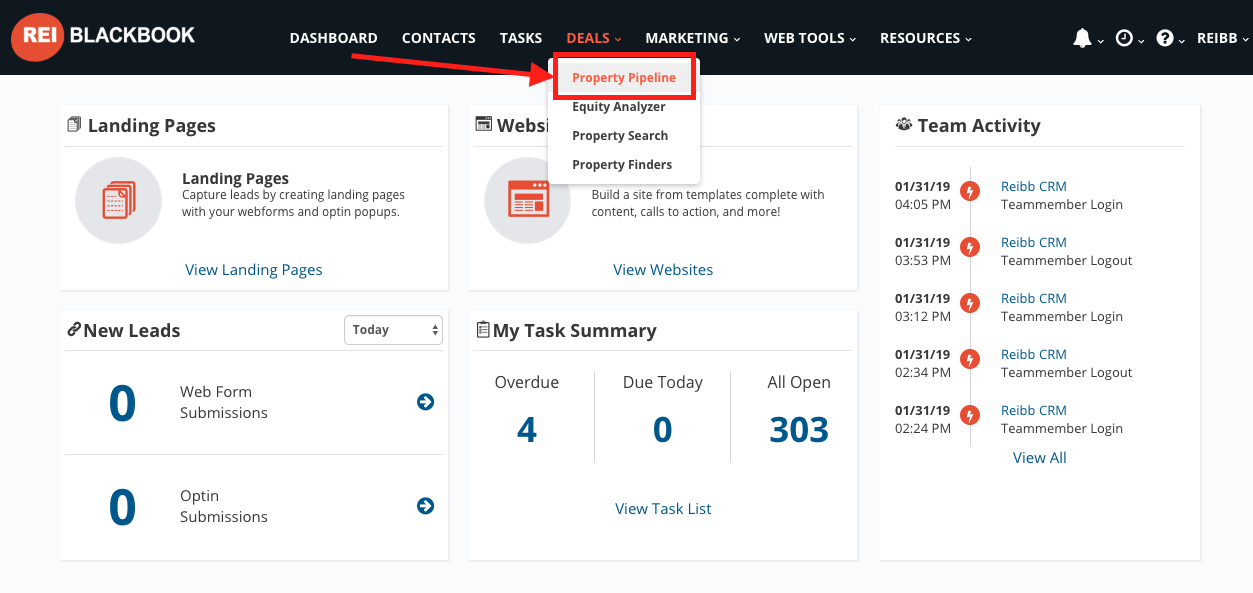
Task: Click the Optin Submissions count
Action: (122, 507)
